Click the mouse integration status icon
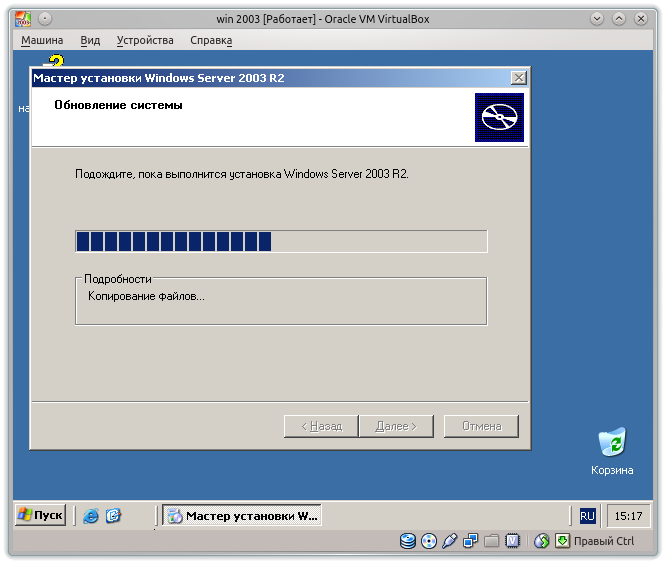This screenshot has width=666, height=564. (541, 541)
